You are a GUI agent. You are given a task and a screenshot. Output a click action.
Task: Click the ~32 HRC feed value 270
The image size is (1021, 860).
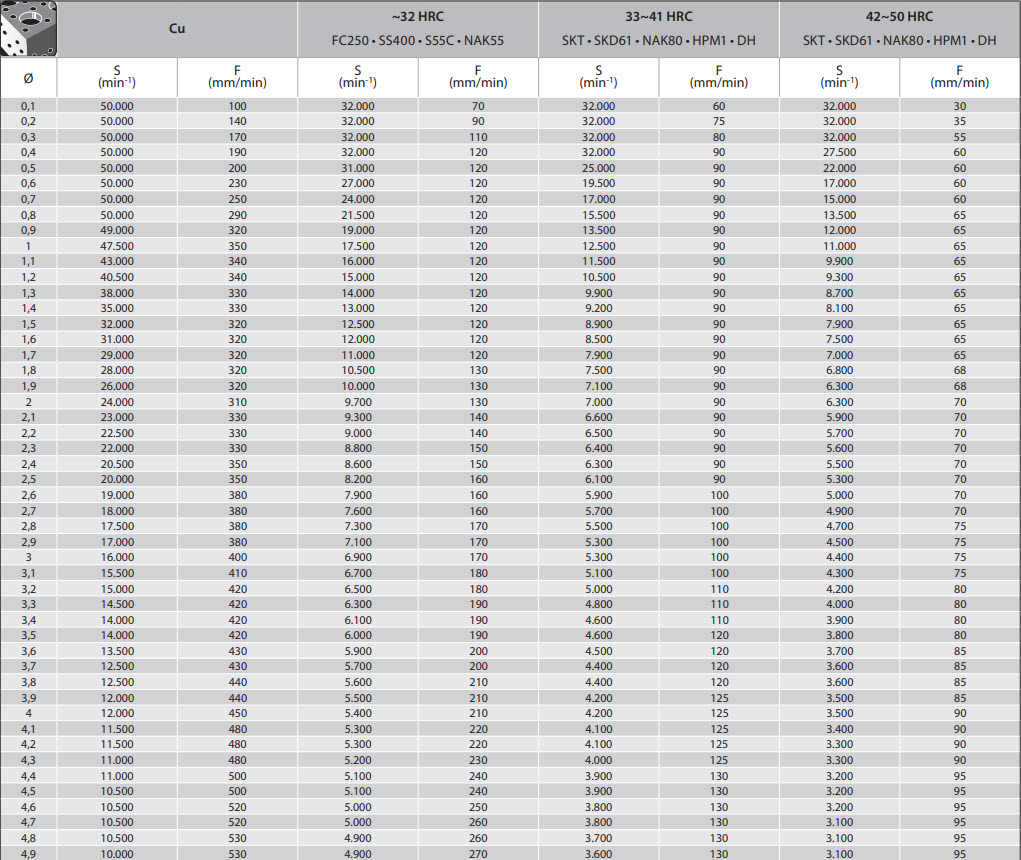point(478,854)
